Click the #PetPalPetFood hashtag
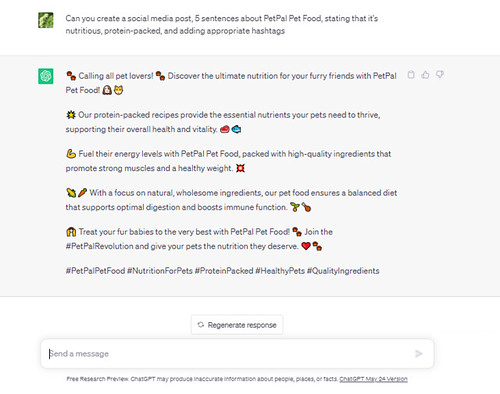 [x=95, y=271]
